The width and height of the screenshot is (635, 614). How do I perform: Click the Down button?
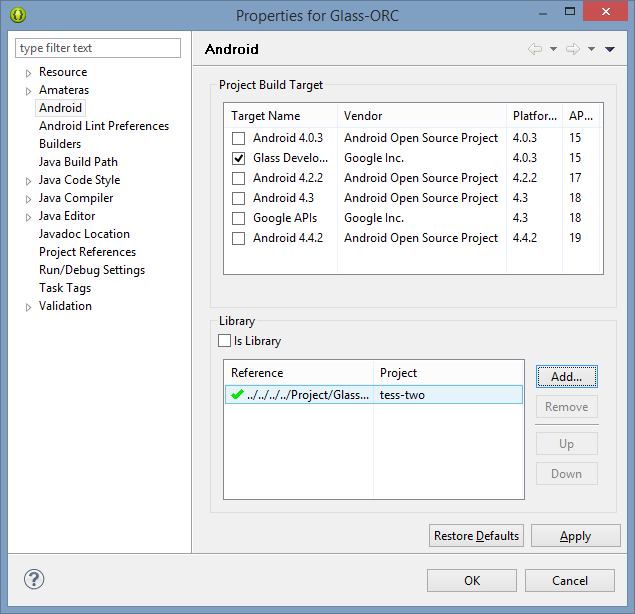coord(567,474)
